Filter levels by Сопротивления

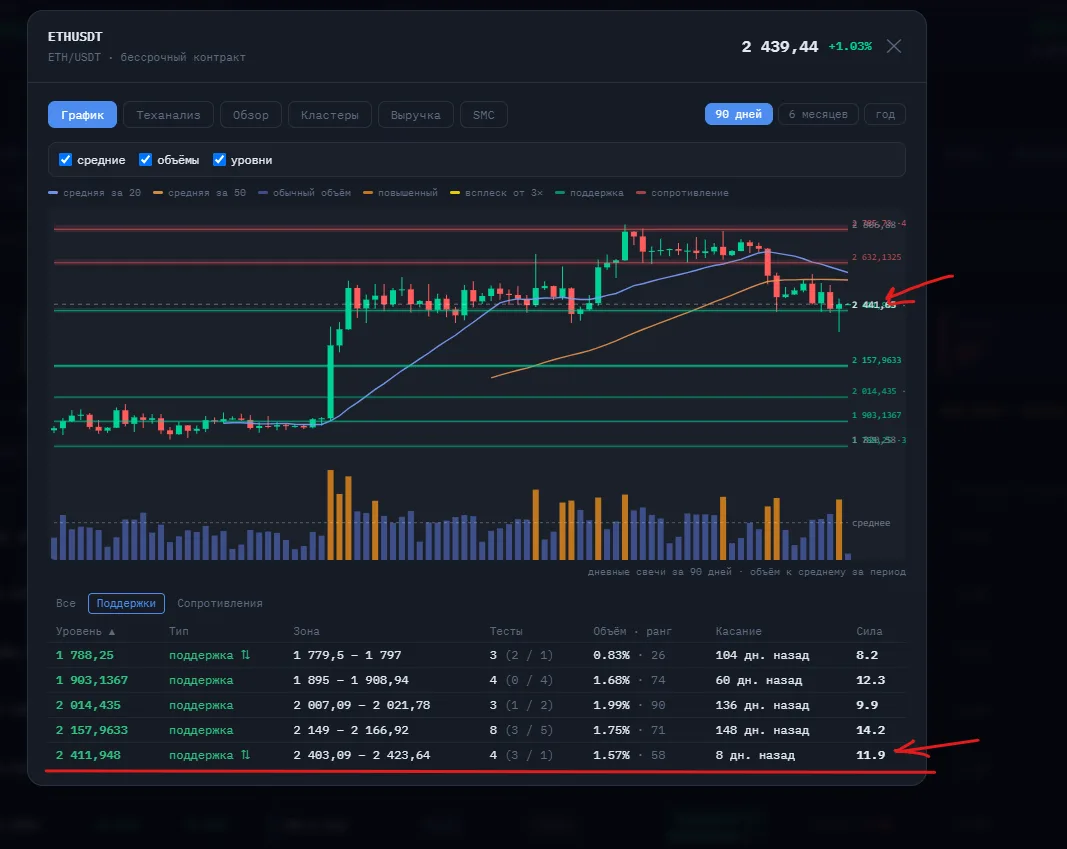click(220, 603)
